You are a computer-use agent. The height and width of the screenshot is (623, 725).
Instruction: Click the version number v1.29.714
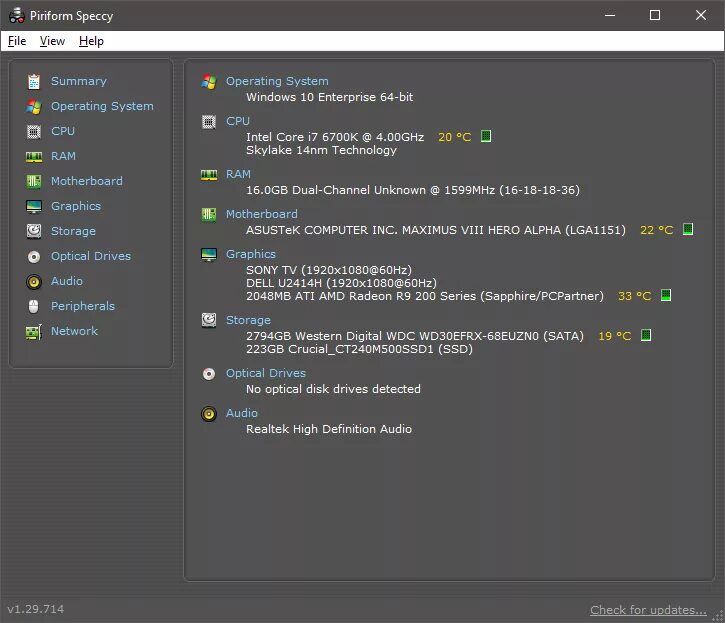pyautogui.click(x=36, y=609)
